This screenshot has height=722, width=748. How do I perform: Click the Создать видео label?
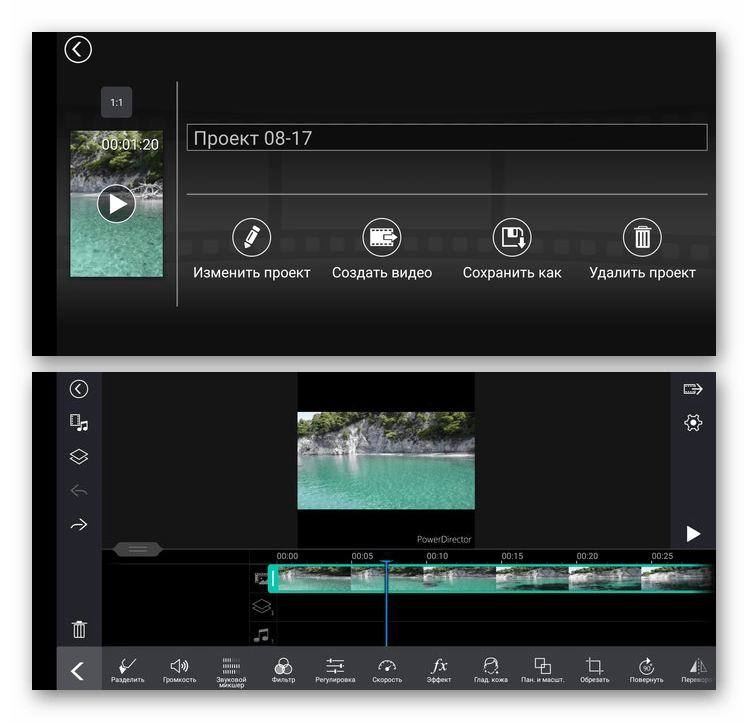pyautogui.click(x=382, y=273)
